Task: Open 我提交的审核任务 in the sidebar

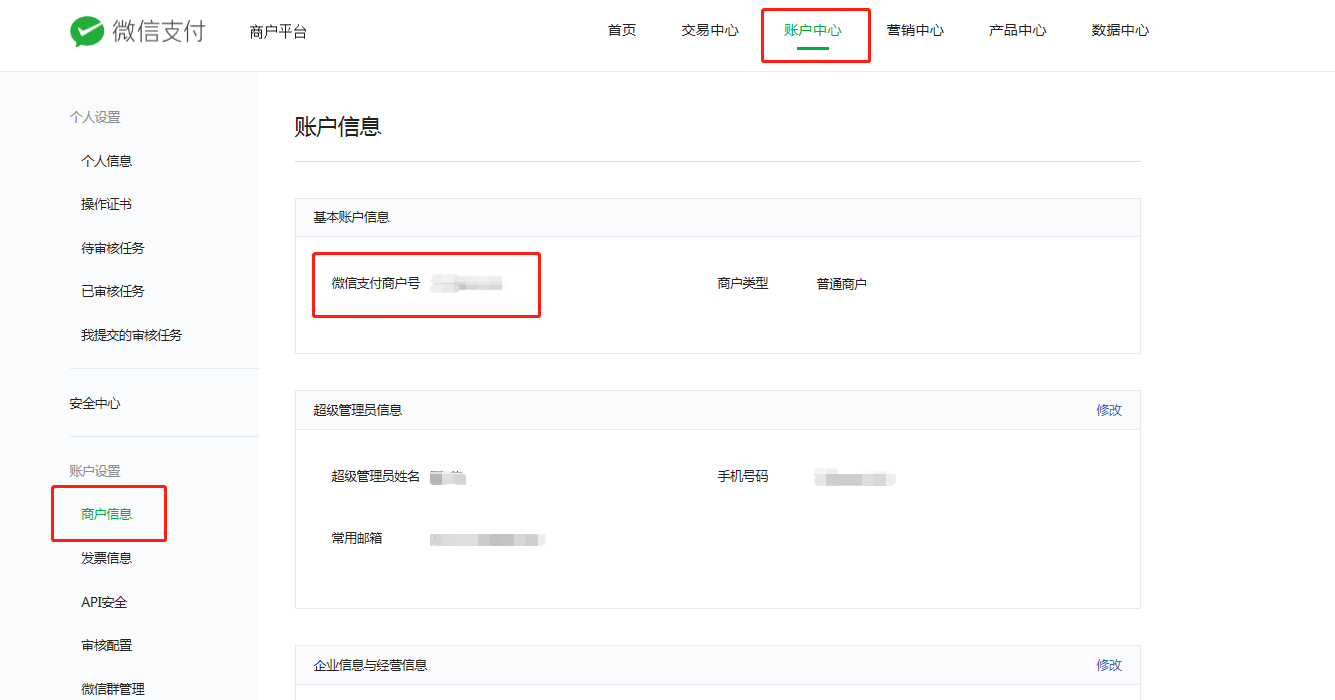Action: pyautogui.click(x=132, y=335)
